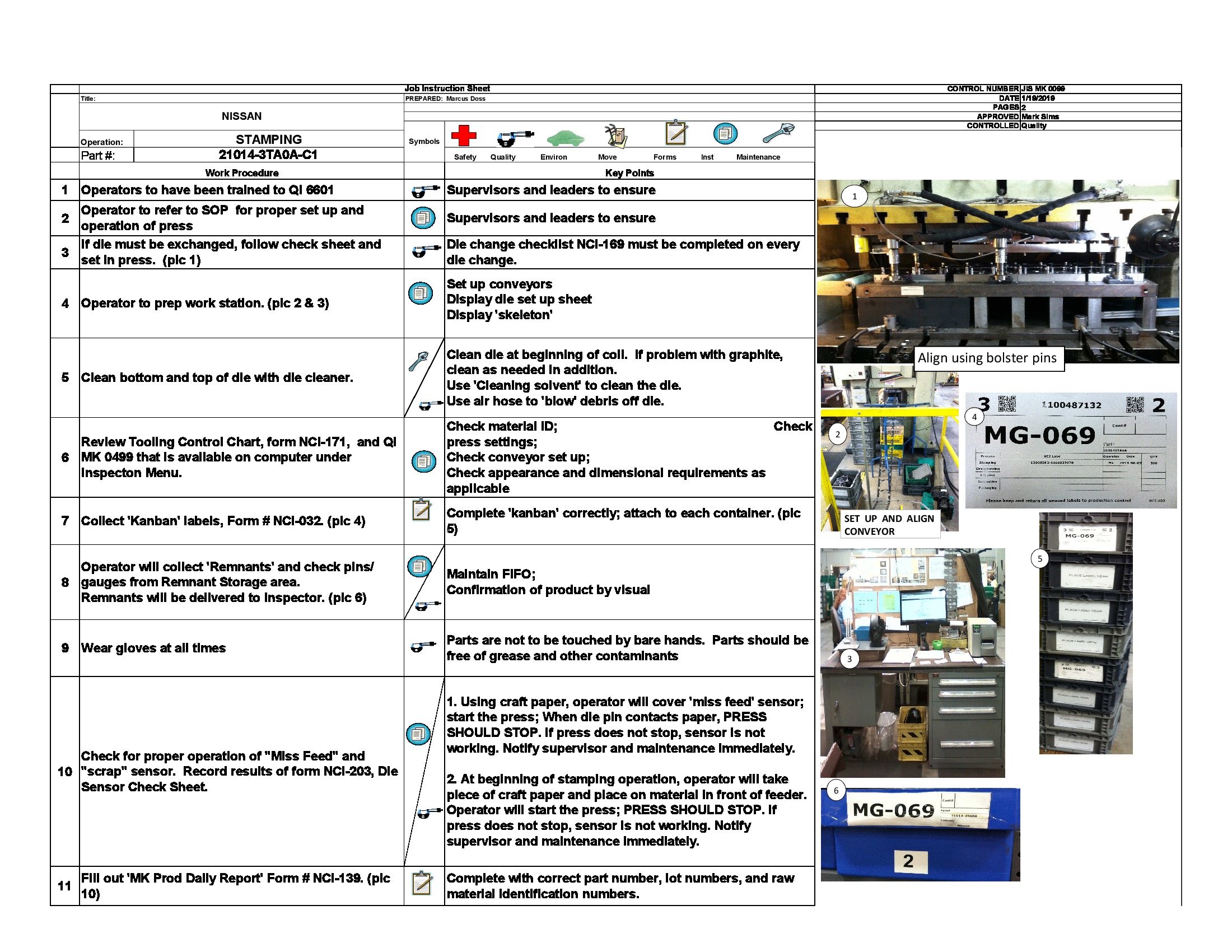Click the part number 21014-3TA0A-C1 cell

pyautogui.click(x=269, y=154)
